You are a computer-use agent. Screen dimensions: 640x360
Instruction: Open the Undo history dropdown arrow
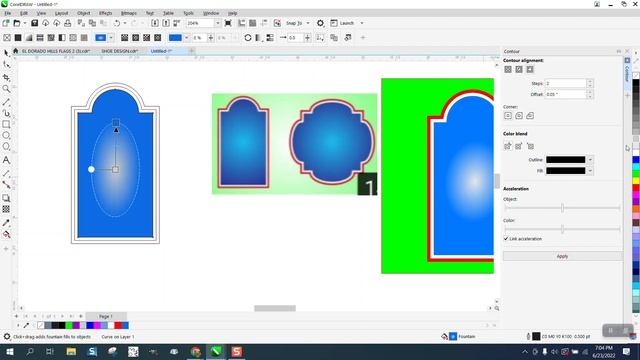tap(125, 23)
